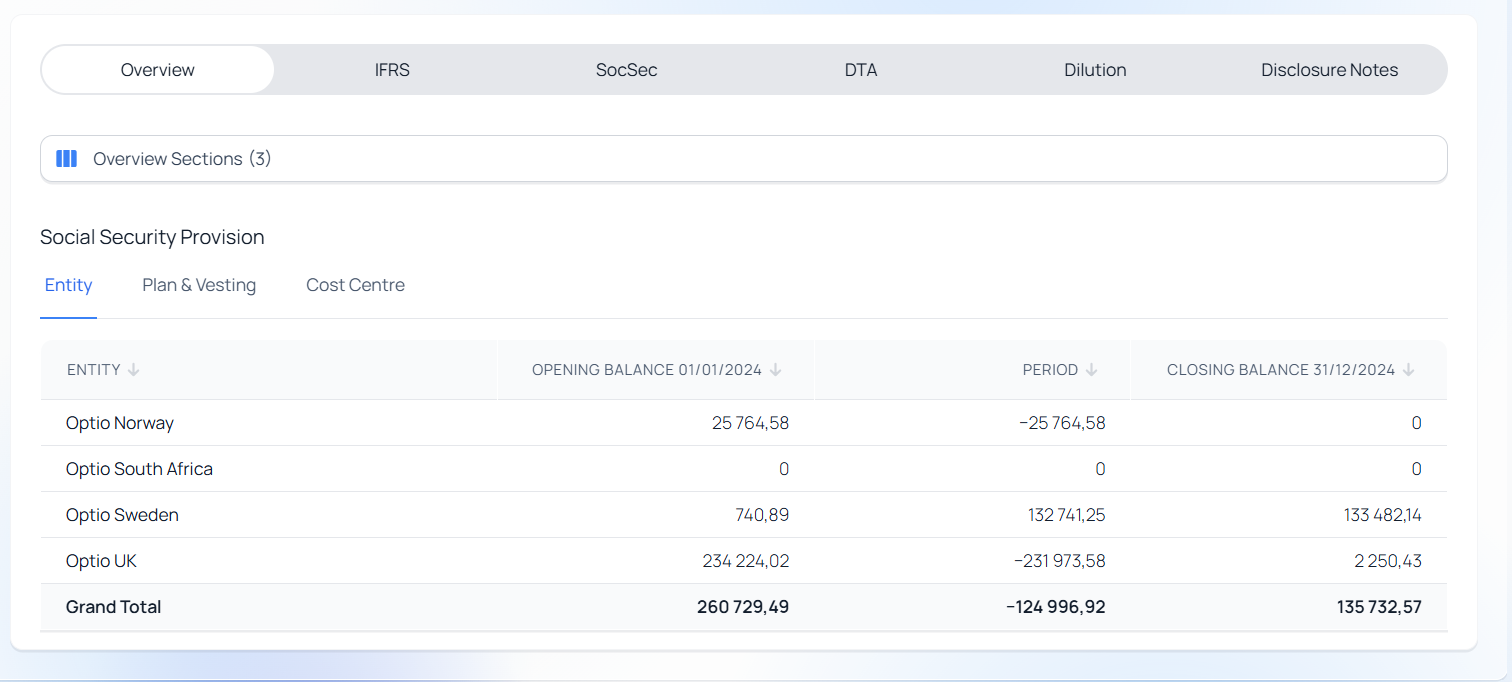The image size is (1512, 682).
Task: Click the Grand Total row label
Action: 113,607
